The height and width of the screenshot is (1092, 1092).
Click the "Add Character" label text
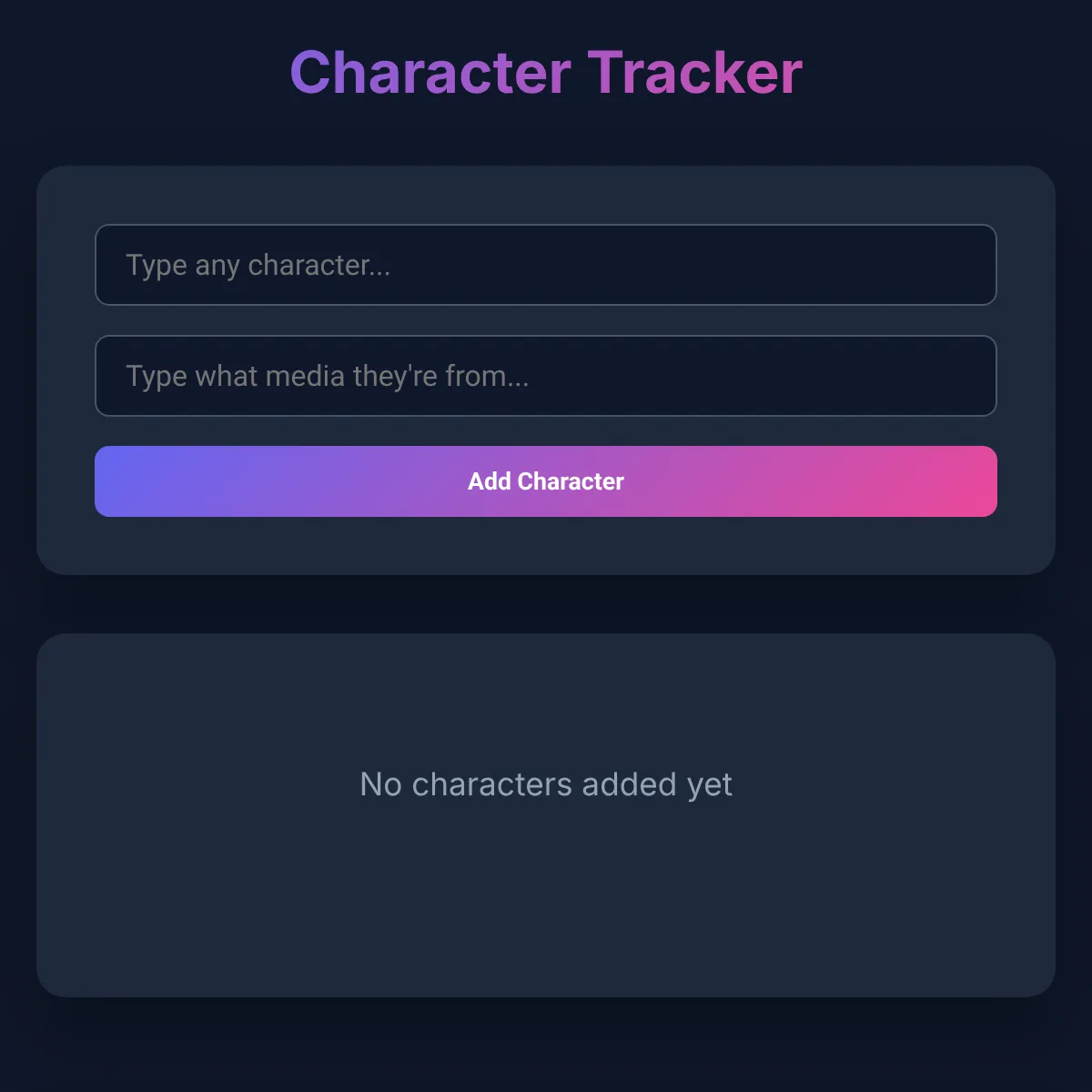point(546,481)
